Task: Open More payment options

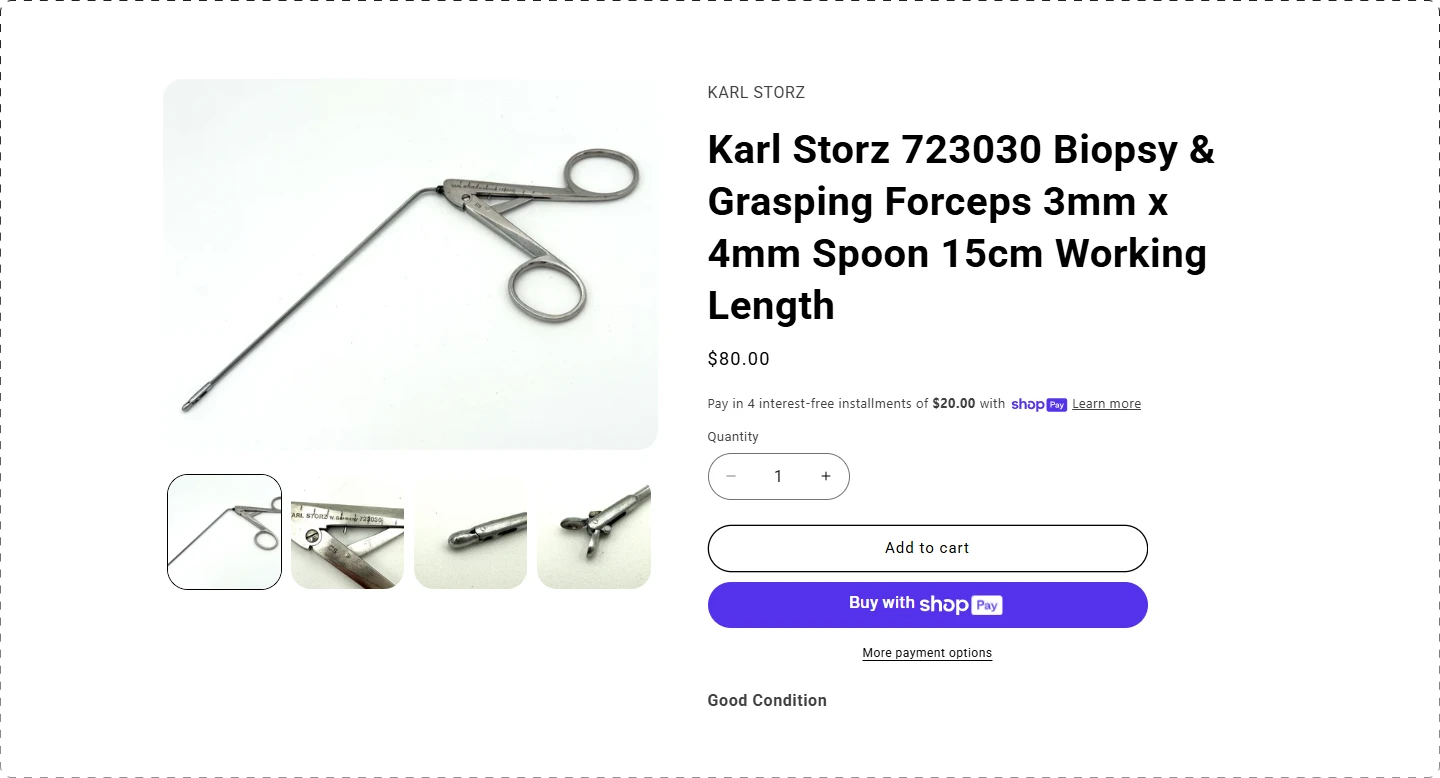Action: pos(927,653)
